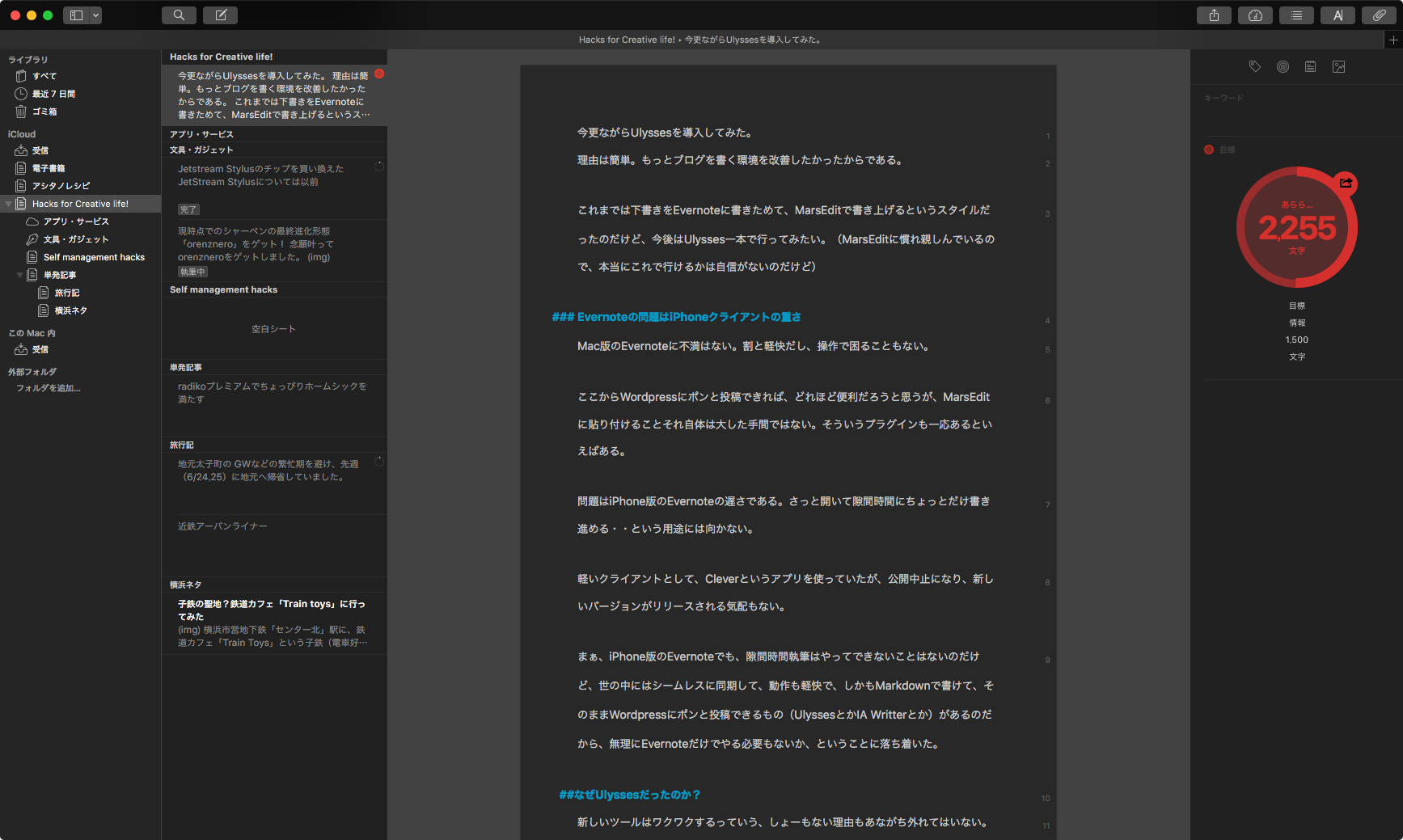This screenshot has height=840, width=1403.
Task: Select the 電子書籍 group
Action: pyautogui.click(x=49, y=168)
